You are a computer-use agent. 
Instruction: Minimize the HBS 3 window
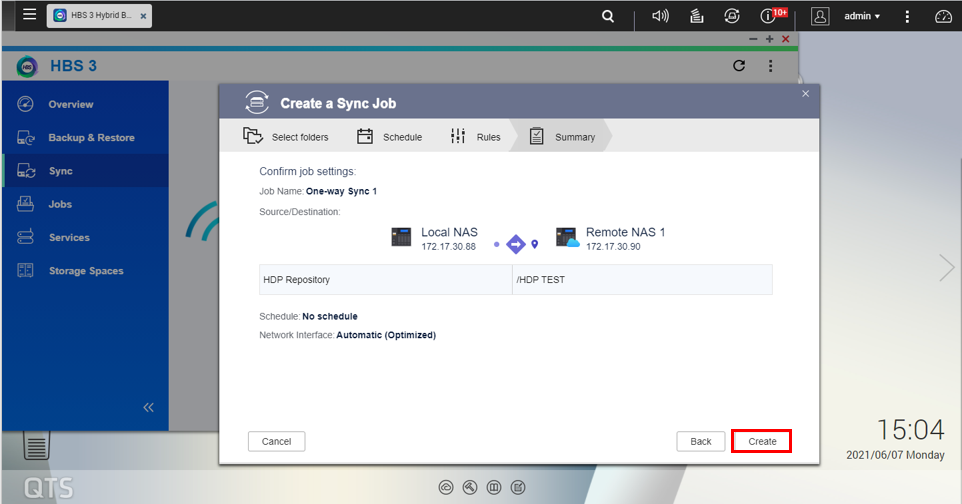click(753, 39)
